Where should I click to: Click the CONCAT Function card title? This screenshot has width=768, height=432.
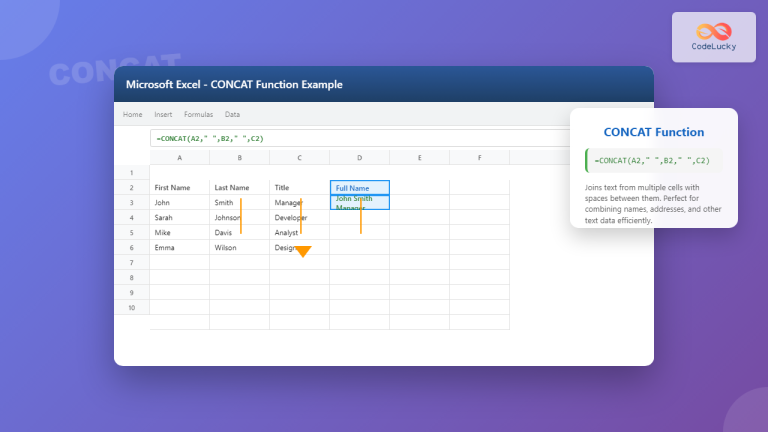pos(654,132)
